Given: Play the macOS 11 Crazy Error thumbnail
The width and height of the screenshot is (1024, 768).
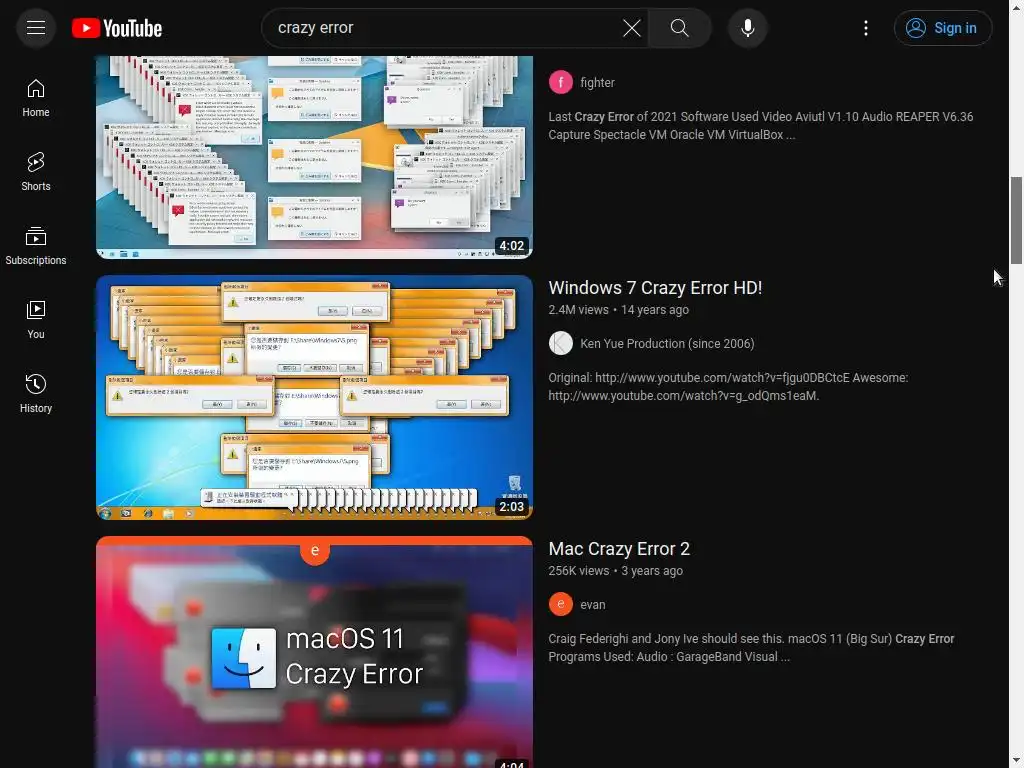Looking at the screenshot, I should 314,652.
